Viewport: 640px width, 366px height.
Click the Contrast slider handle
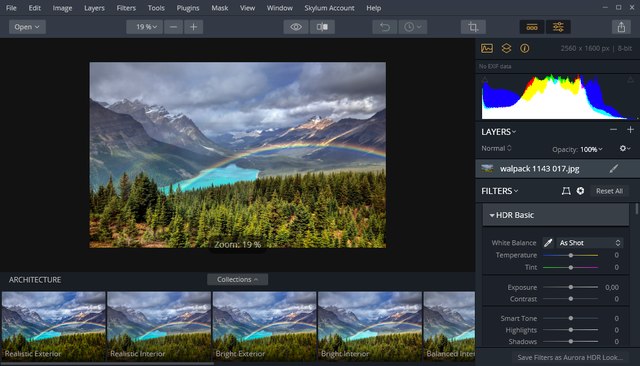click(571, 299)
